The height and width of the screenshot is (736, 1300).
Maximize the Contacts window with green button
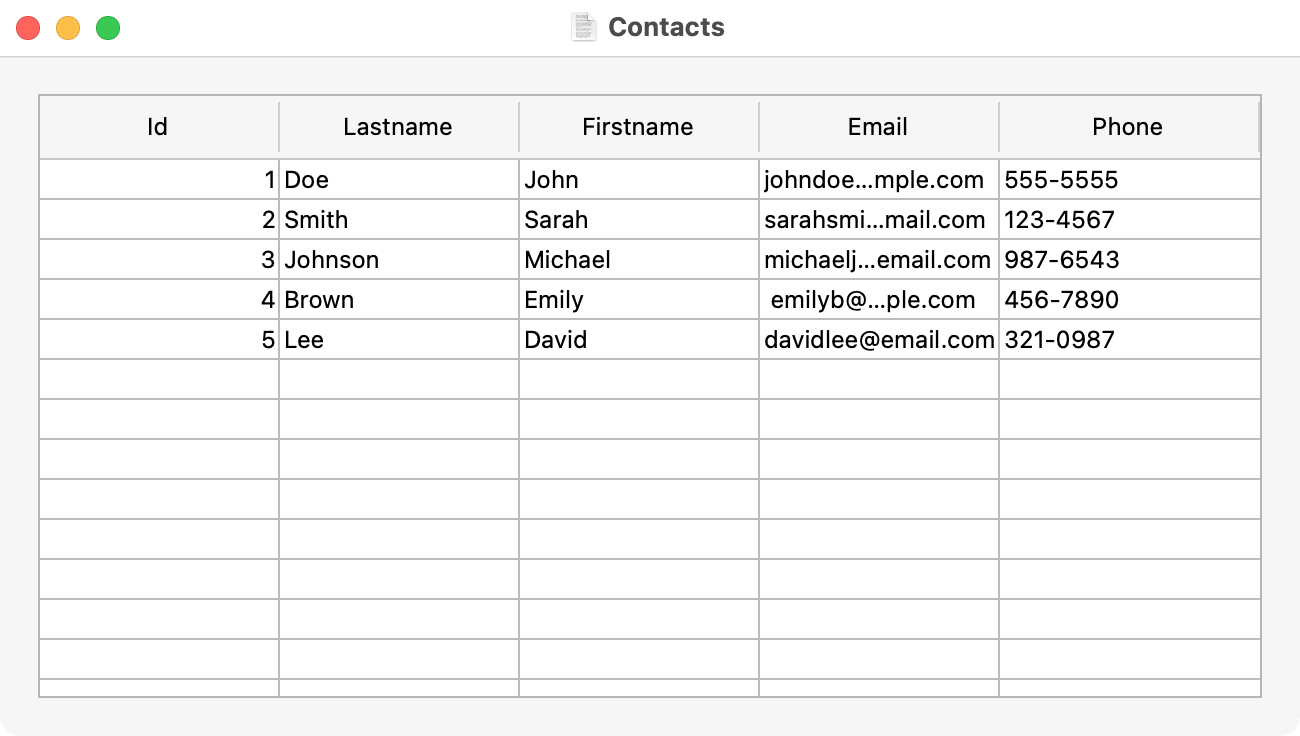108,28
